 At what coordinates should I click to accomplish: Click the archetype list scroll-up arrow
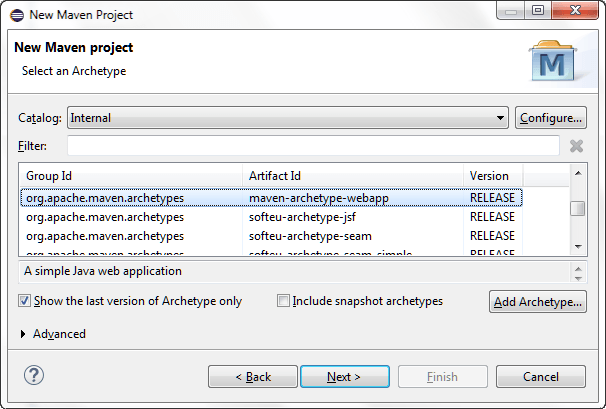578,173
